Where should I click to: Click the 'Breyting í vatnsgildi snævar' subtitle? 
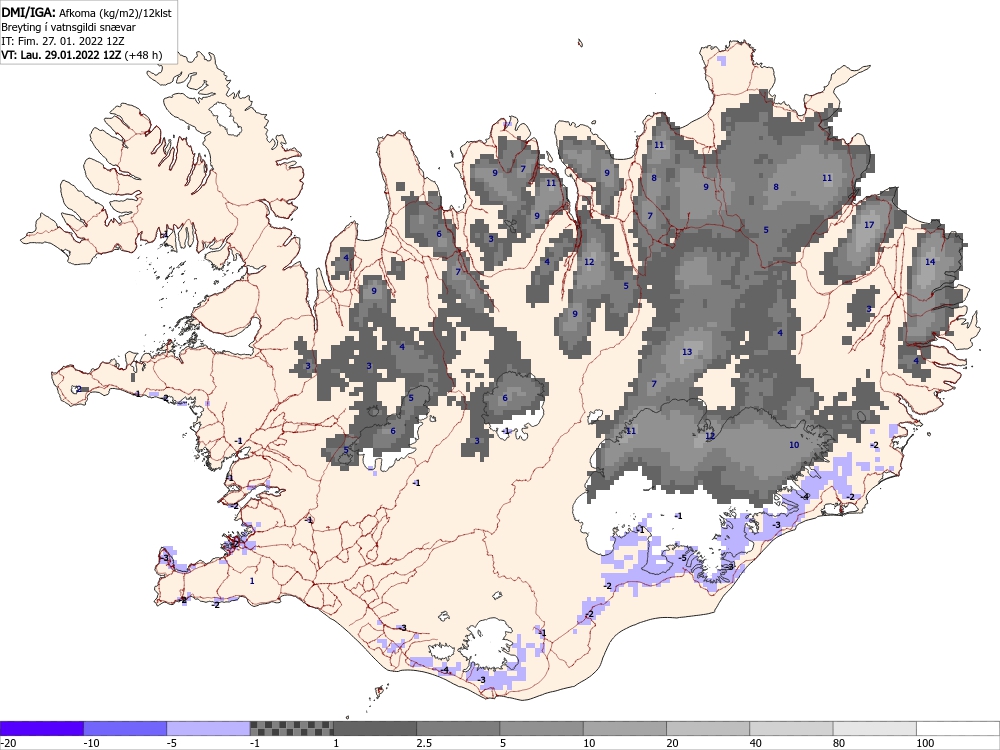tap(68, 27)
